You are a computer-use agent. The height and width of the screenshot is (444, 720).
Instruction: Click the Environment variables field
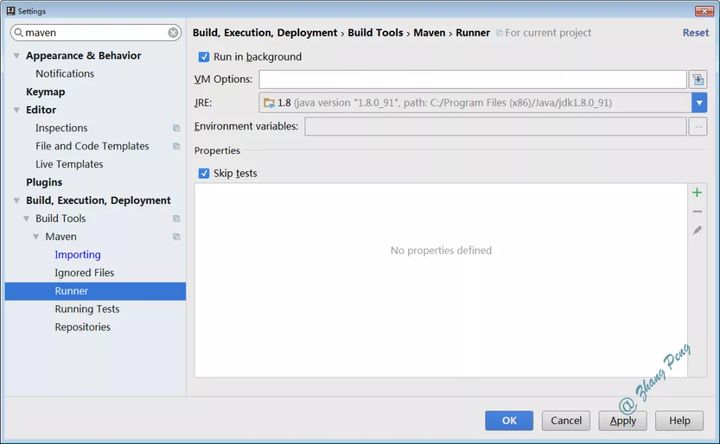click(495, 126)
